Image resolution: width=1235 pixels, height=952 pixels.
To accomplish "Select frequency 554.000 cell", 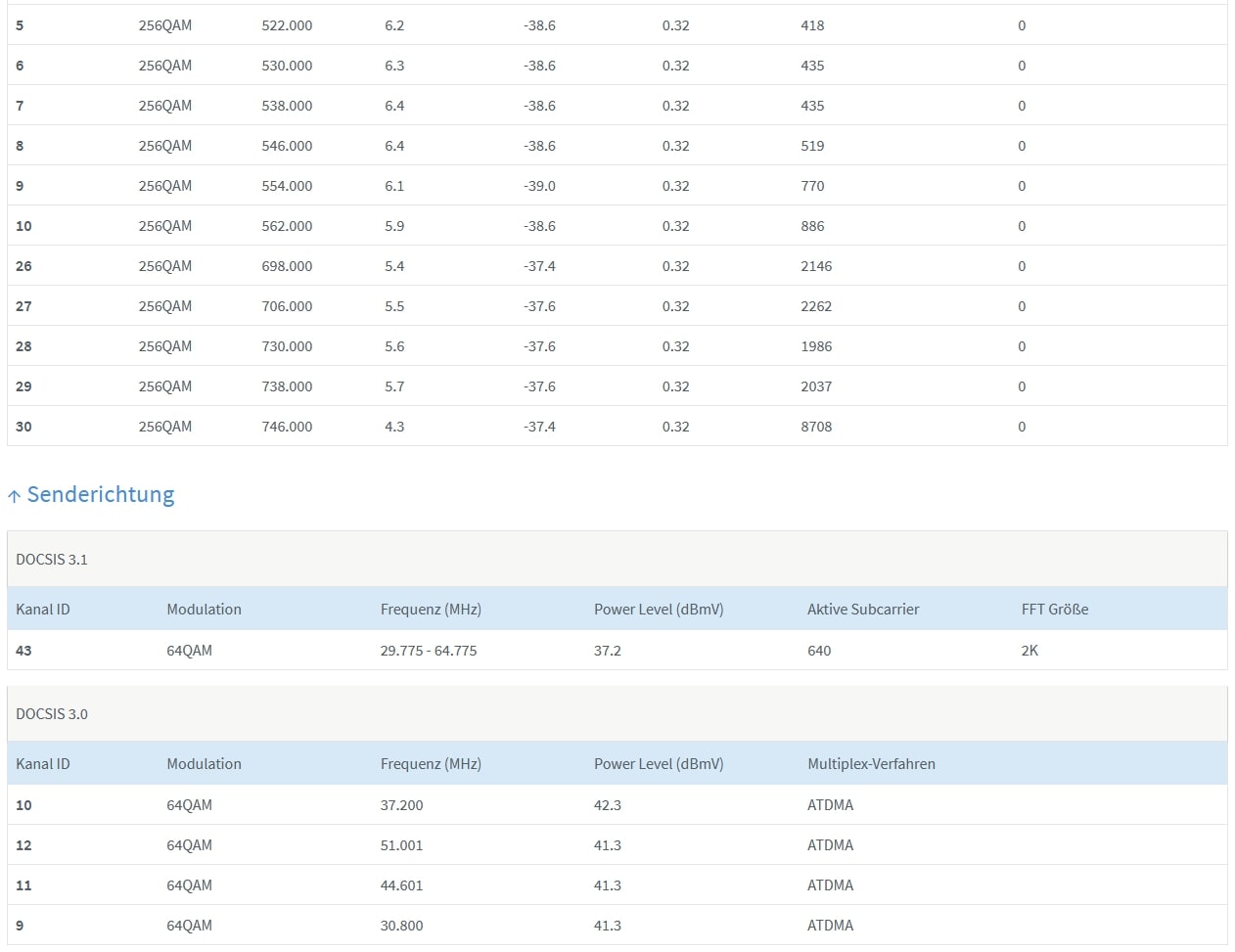I will [x=287, y=186].
